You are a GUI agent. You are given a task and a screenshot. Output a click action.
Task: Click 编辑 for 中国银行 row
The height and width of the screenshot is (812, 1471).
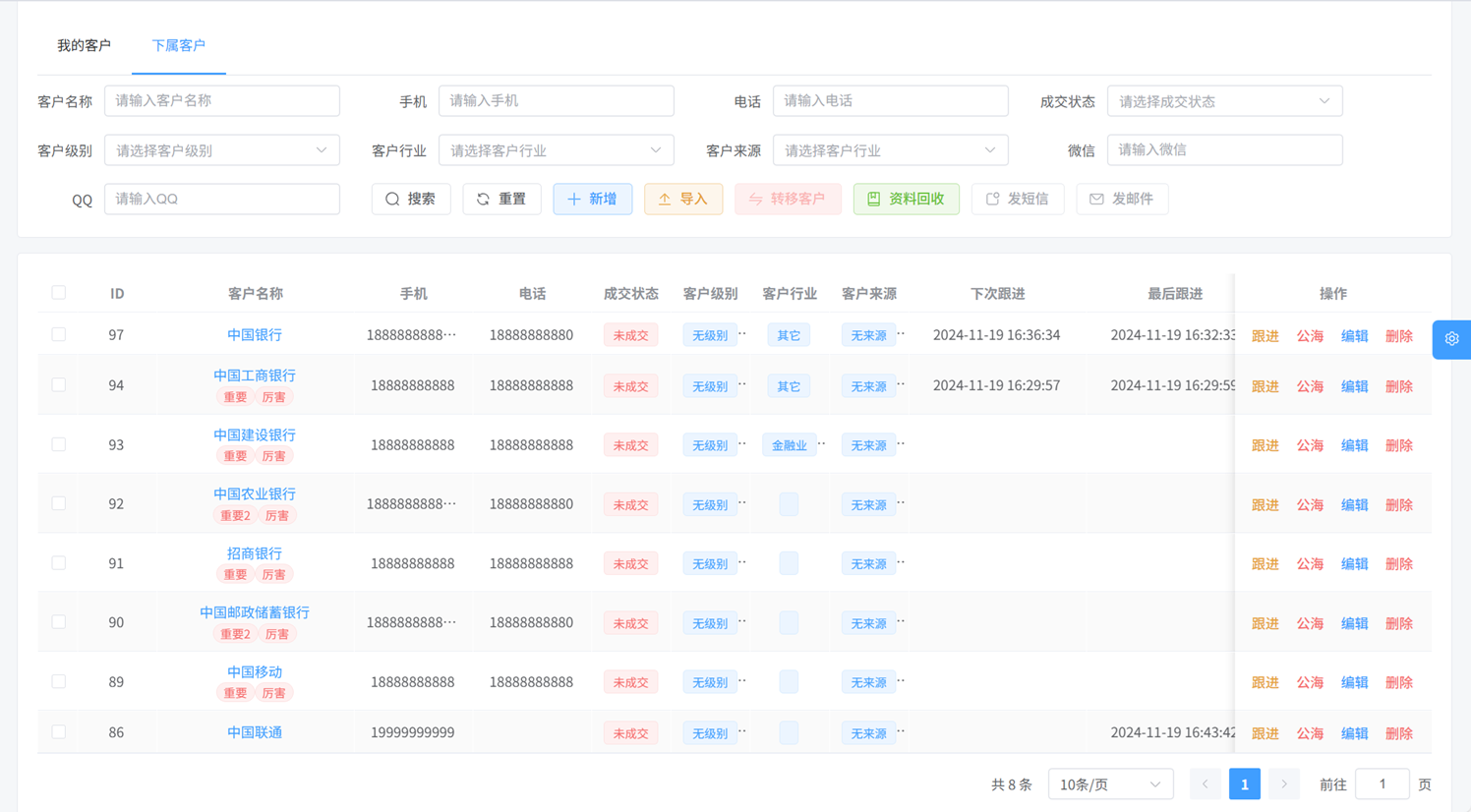(x=1354, y=336)
